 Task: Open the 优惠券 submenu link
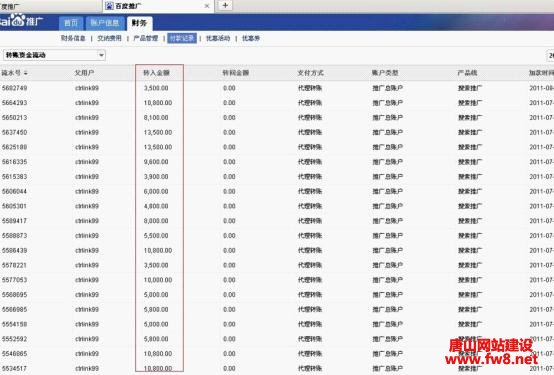pos(251,38)
